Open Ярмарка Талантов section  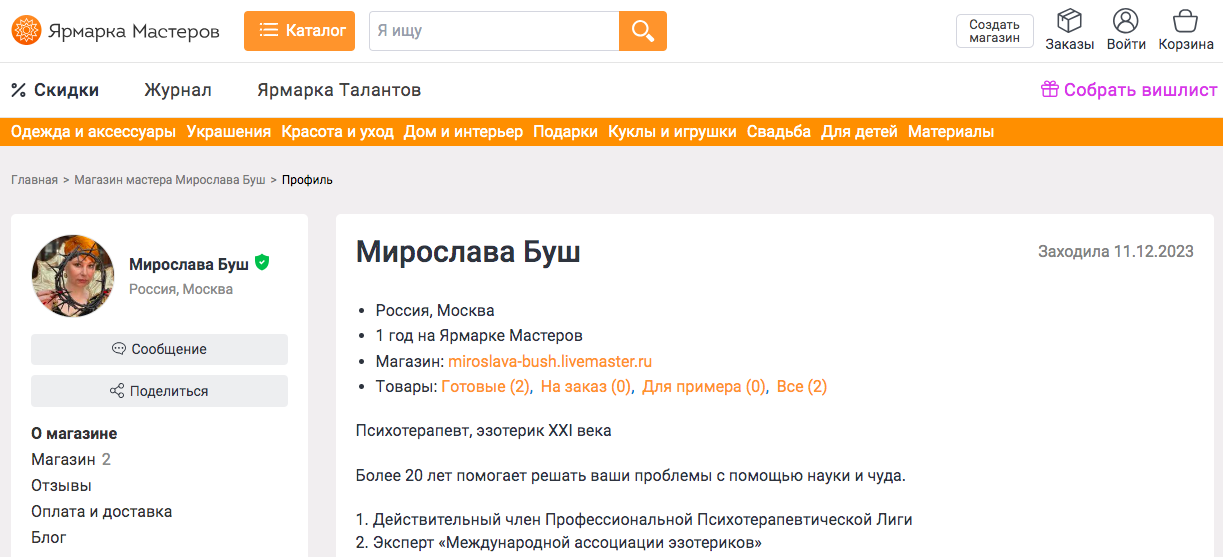click(339, 90)
